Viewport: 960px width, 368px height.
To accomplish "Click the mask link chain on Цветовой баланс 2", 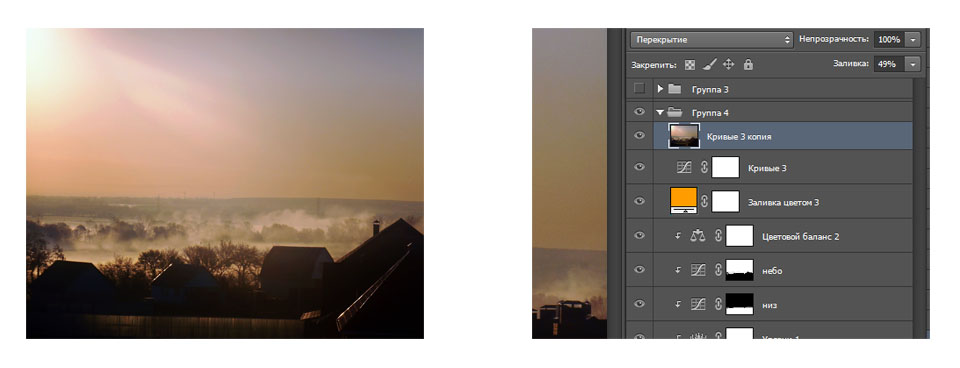I will [x=718, y=236].
